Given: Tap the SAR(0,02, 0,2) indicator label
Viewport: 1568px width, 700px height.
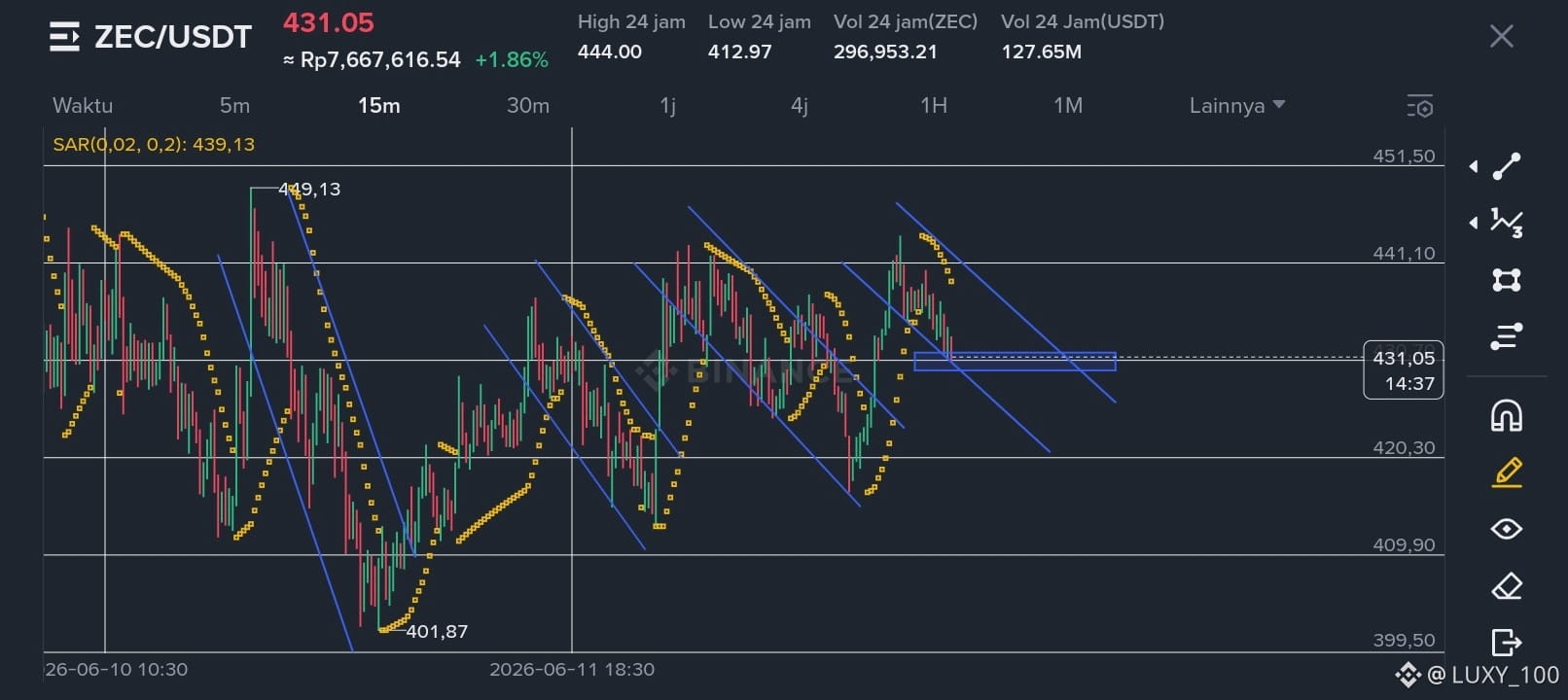Looking at the screenshot, I should (x=154, y=144).
